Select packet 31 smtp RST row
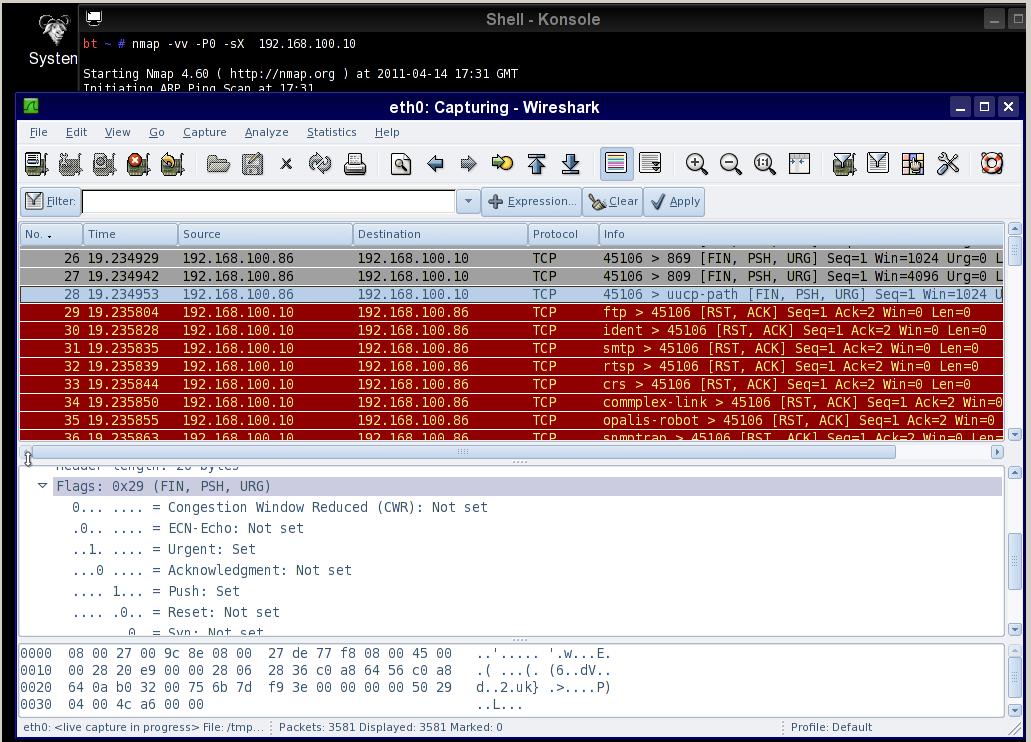1031x742 pixels. pos(512,349)
